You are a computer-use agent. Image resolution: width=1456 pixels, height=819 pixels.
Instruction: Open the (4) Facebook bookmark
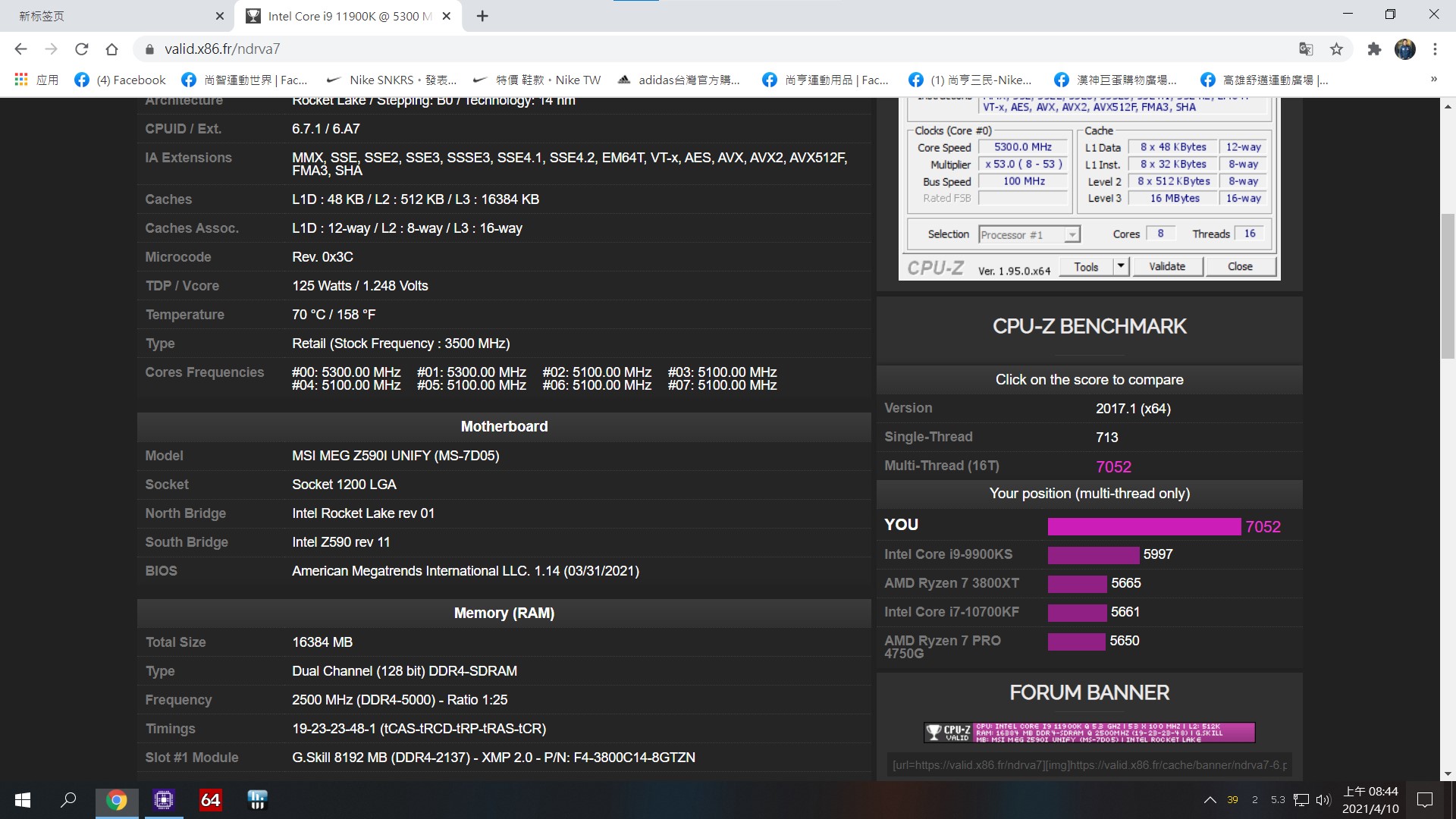[120, 80]
